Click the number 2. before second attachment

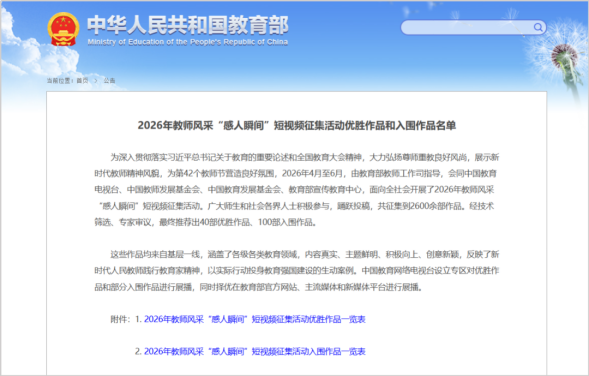pyautogui.click(x=138, y=352)
